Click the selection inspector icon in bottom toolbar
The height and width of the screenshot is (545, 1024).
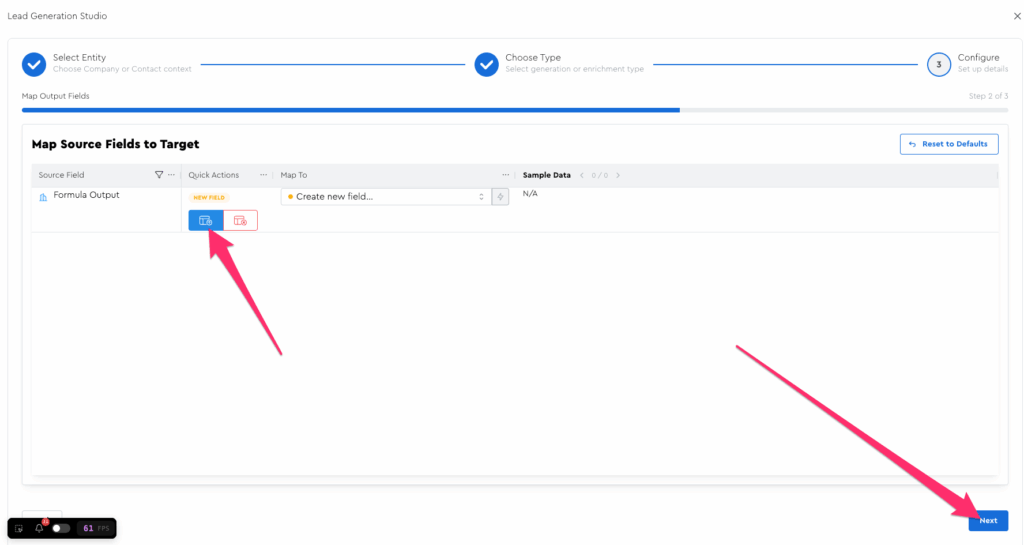[x=19, y=528]
